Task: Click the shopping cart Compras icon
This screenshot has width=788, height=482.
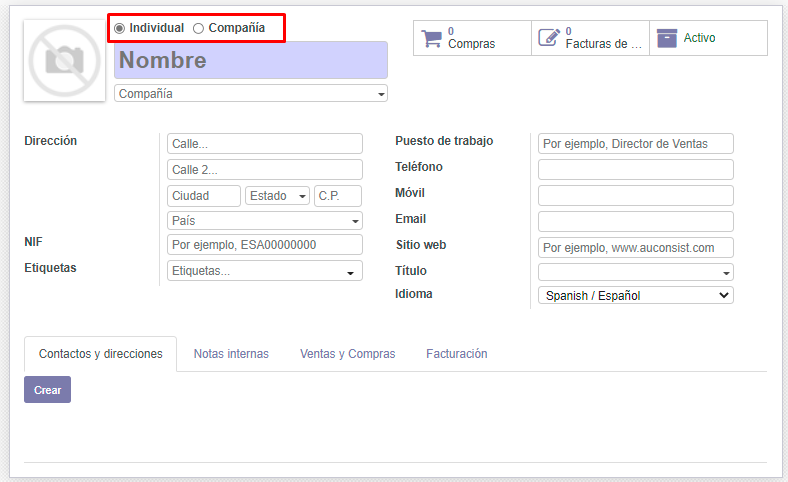Action: point(432,38)
